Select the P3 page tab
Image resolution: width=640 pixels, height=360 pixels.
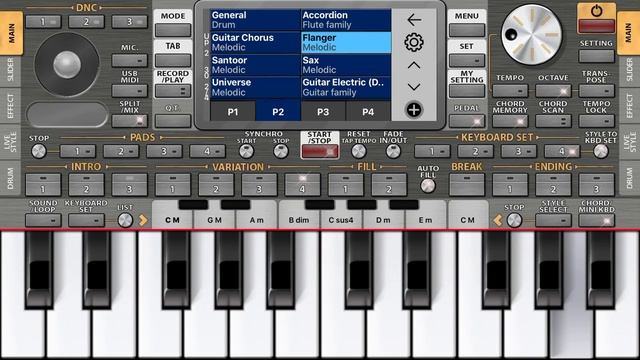tap(323, 112)
